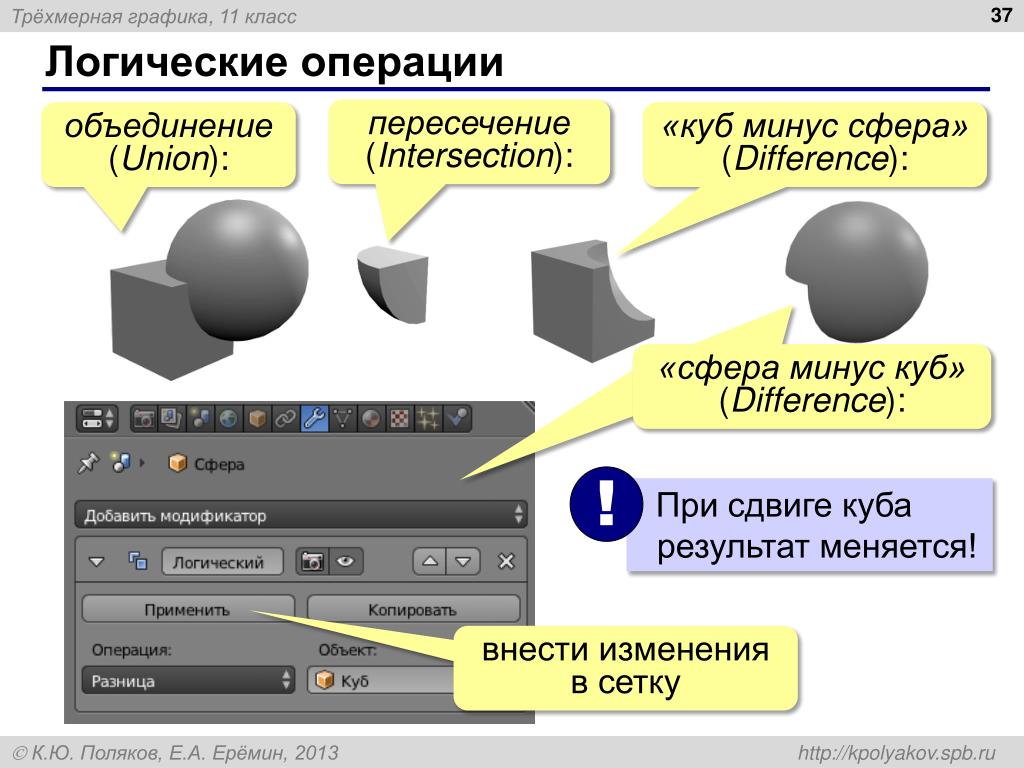This screenshot has height=768, width=1024.
Task: Click the пересечение (Intersection) callout
Action: click(469, 140)
